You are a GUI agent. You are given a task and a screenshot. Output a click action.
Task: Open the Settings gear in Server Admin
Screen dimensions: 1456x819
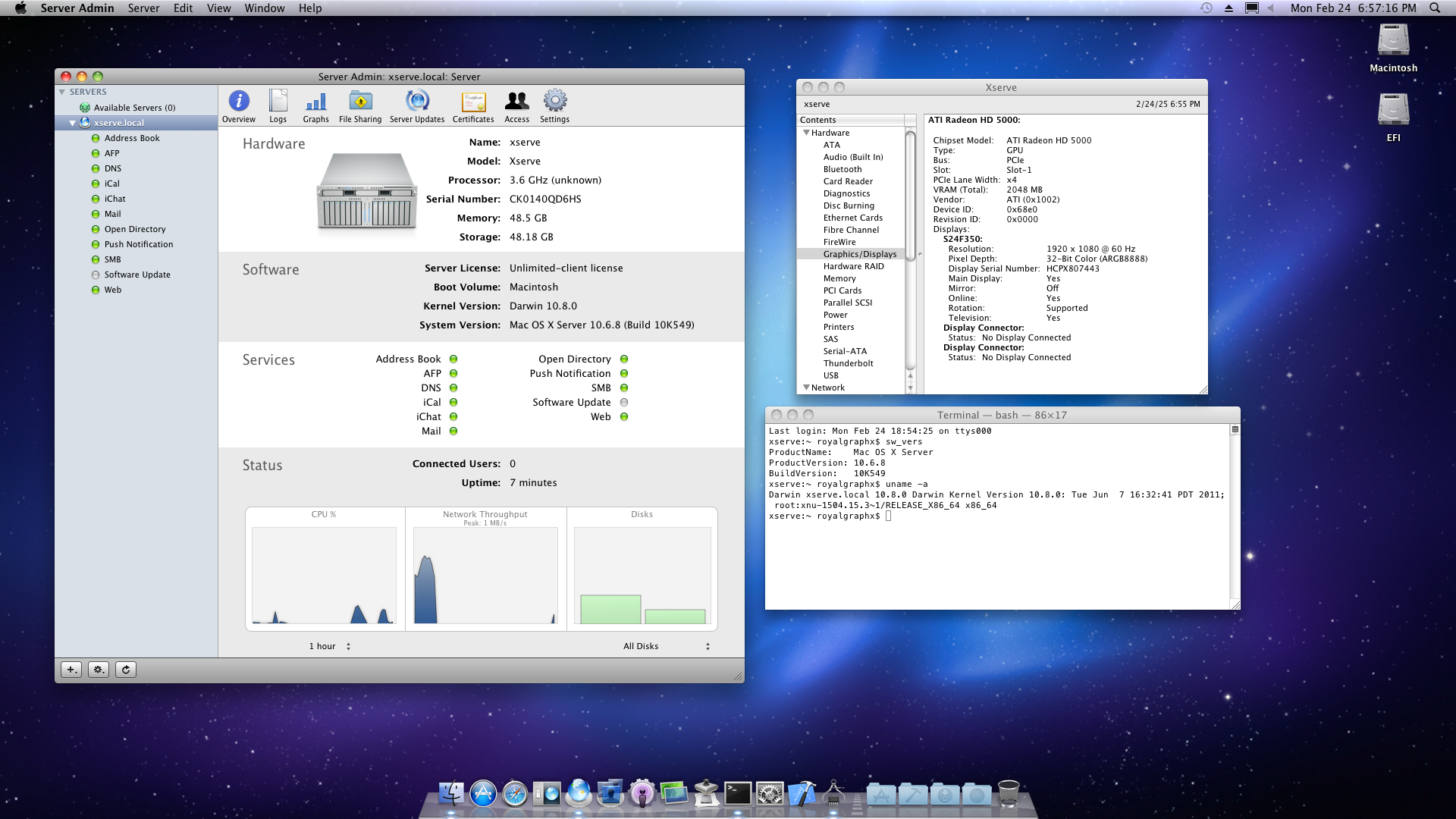pyautogui.click(x=554, y=106)
